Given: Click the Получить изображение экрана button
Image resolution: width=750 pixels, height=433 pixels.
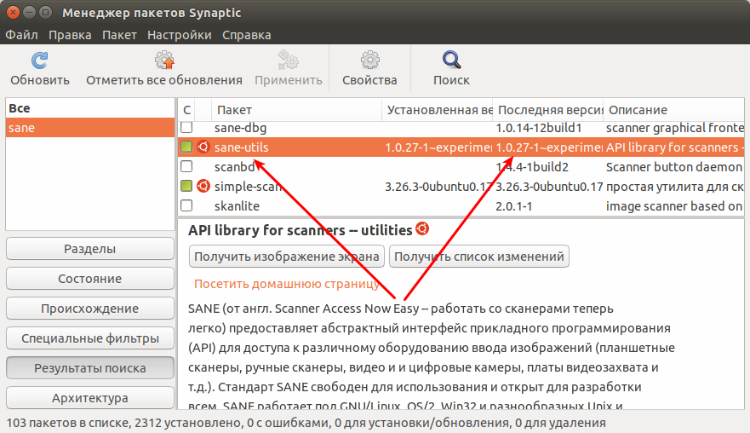Looking at the screenshot, I should click(x=286, y=257).
